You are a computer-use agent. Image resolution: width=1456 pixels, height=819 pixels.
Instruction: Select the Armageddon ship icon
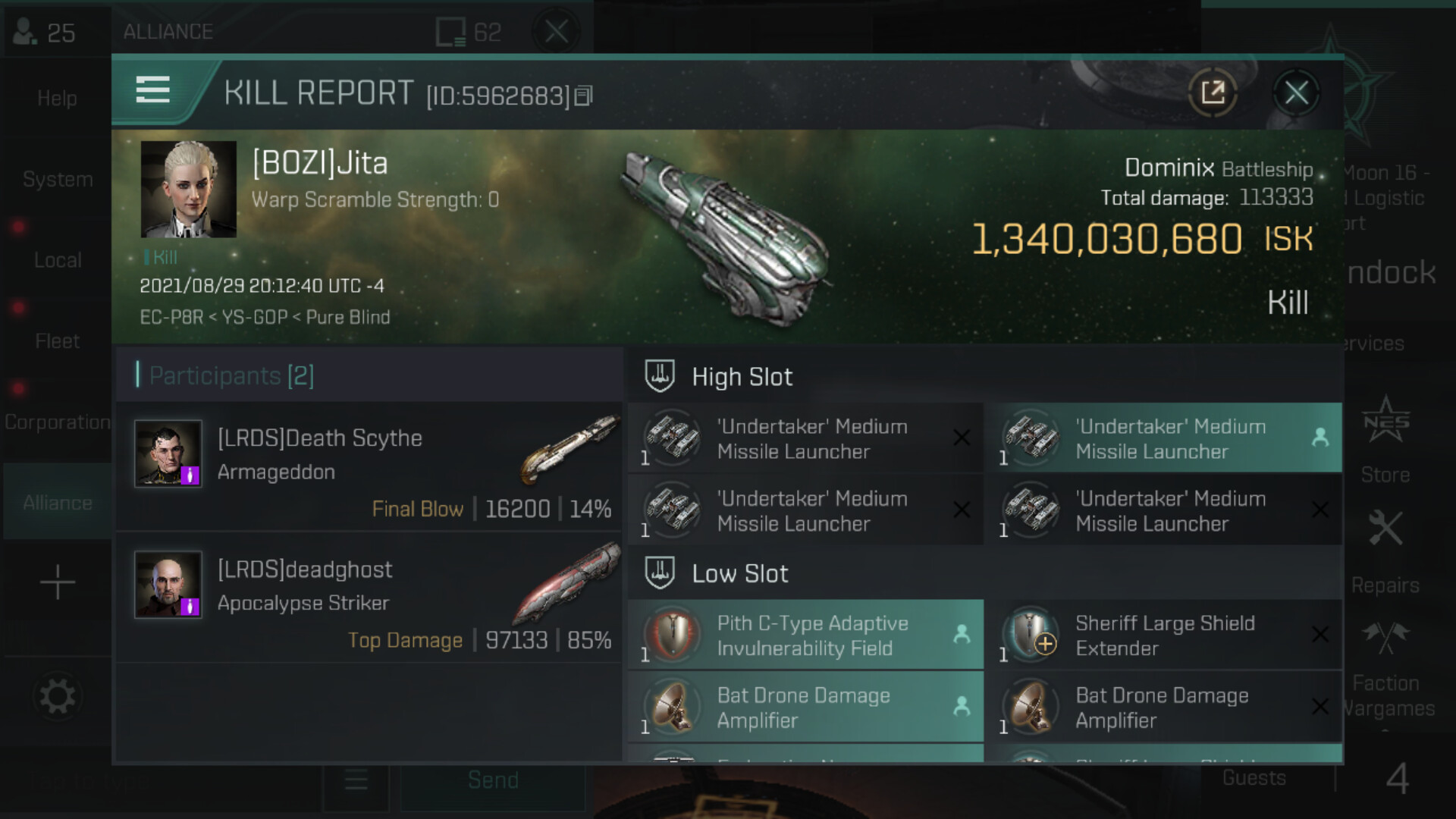pyautogui.click(x=570, y=449)
